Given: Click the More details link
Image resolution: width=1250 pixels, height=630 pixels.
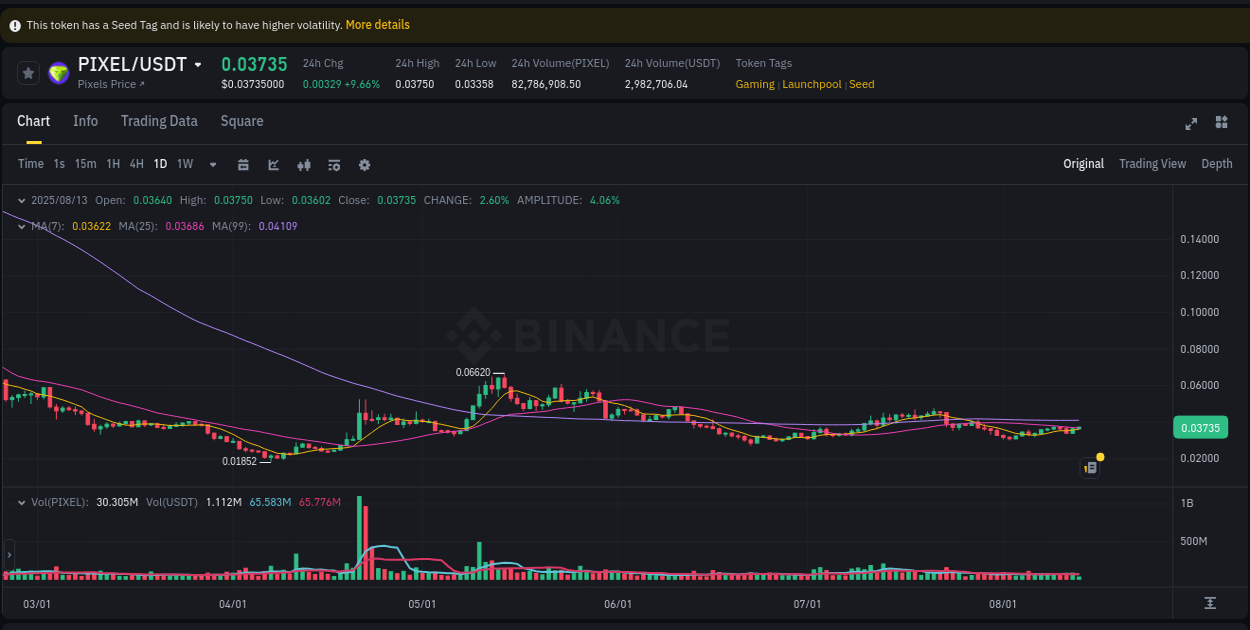Looking at the screenshot, I should pos(377,24).
